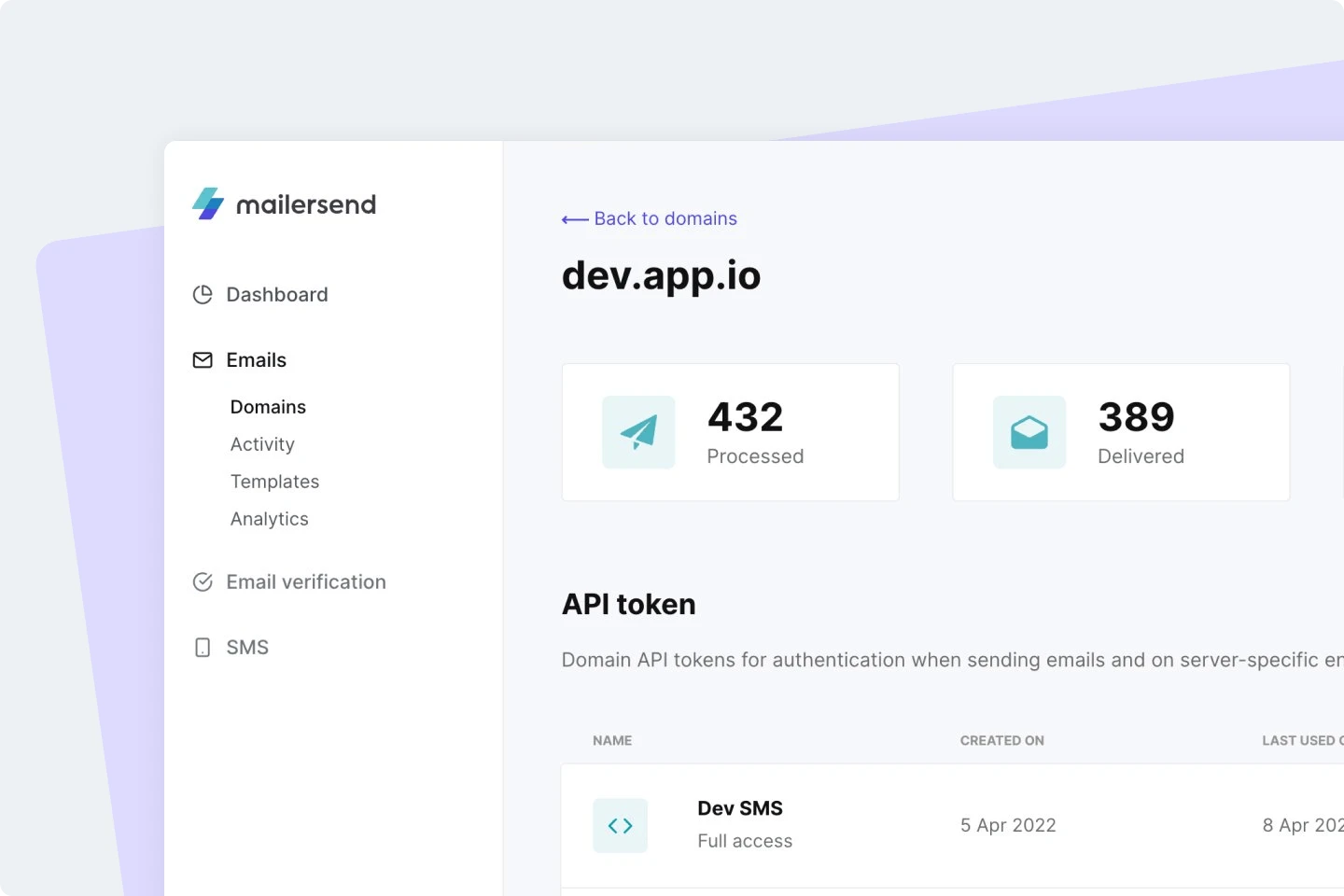Viewport: 1344px width, 896px height.
Task: Click the Full access permission text
Action: click(x=745, y=841)
